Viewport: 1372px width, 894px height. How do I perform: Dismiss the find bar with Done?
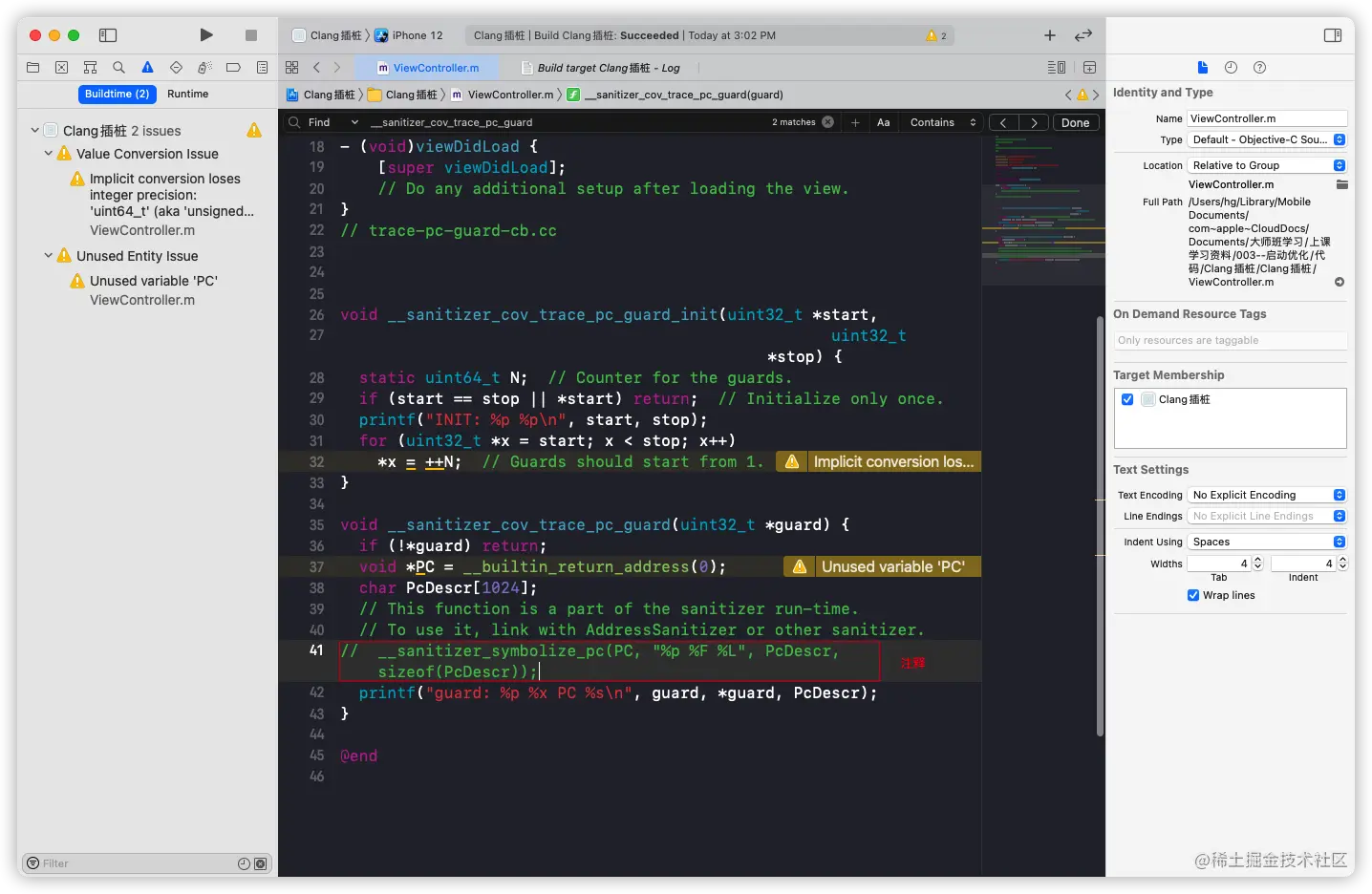click(x=1076, y=122)
